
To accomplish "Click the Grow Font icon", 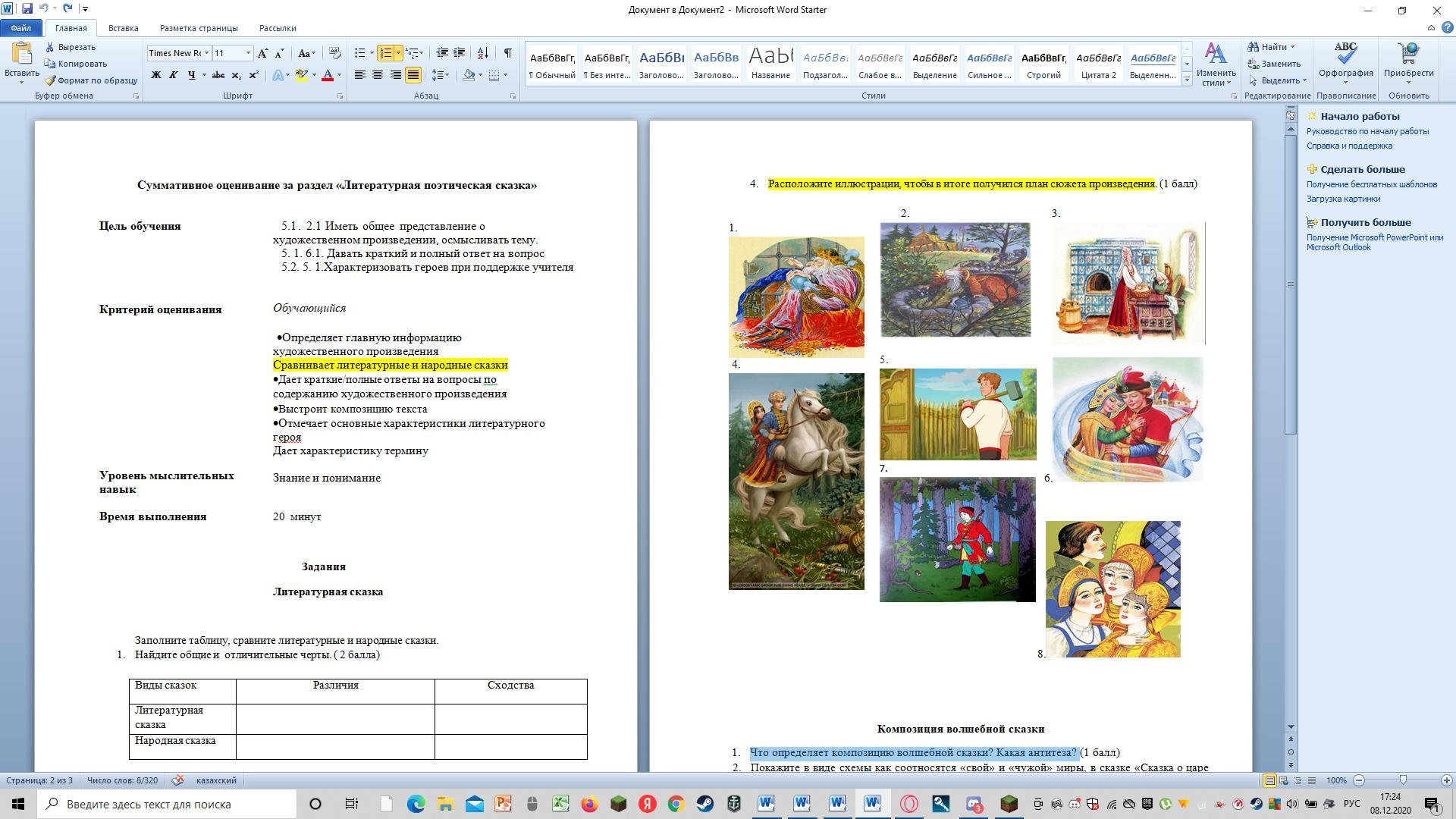I will (x=262, y=53).
